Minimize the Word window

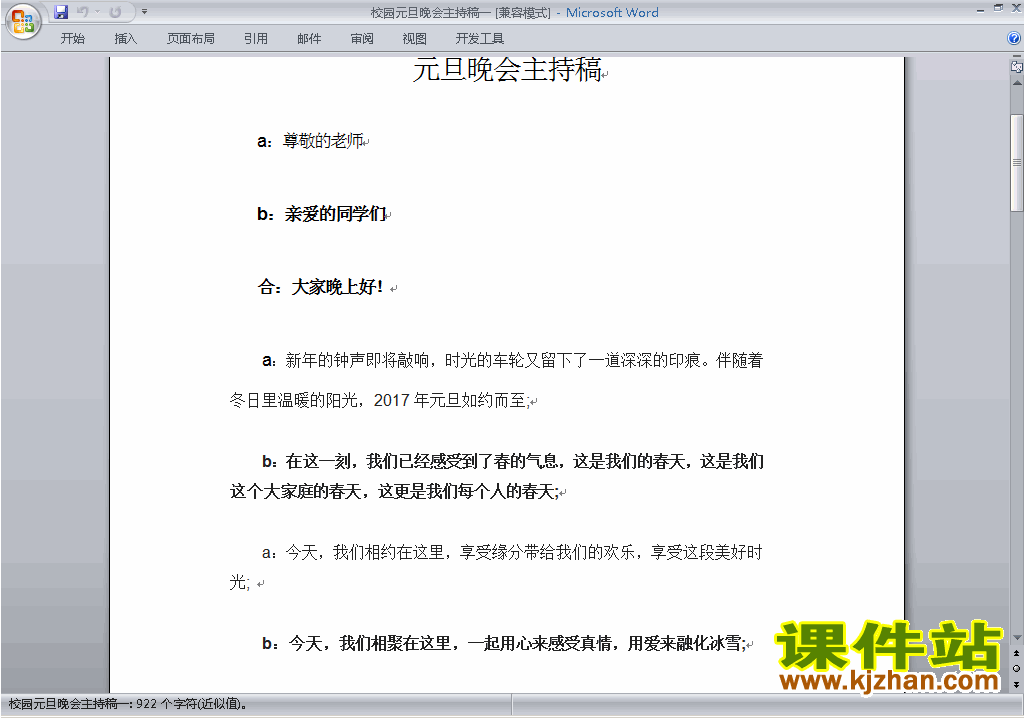(980, 9)
